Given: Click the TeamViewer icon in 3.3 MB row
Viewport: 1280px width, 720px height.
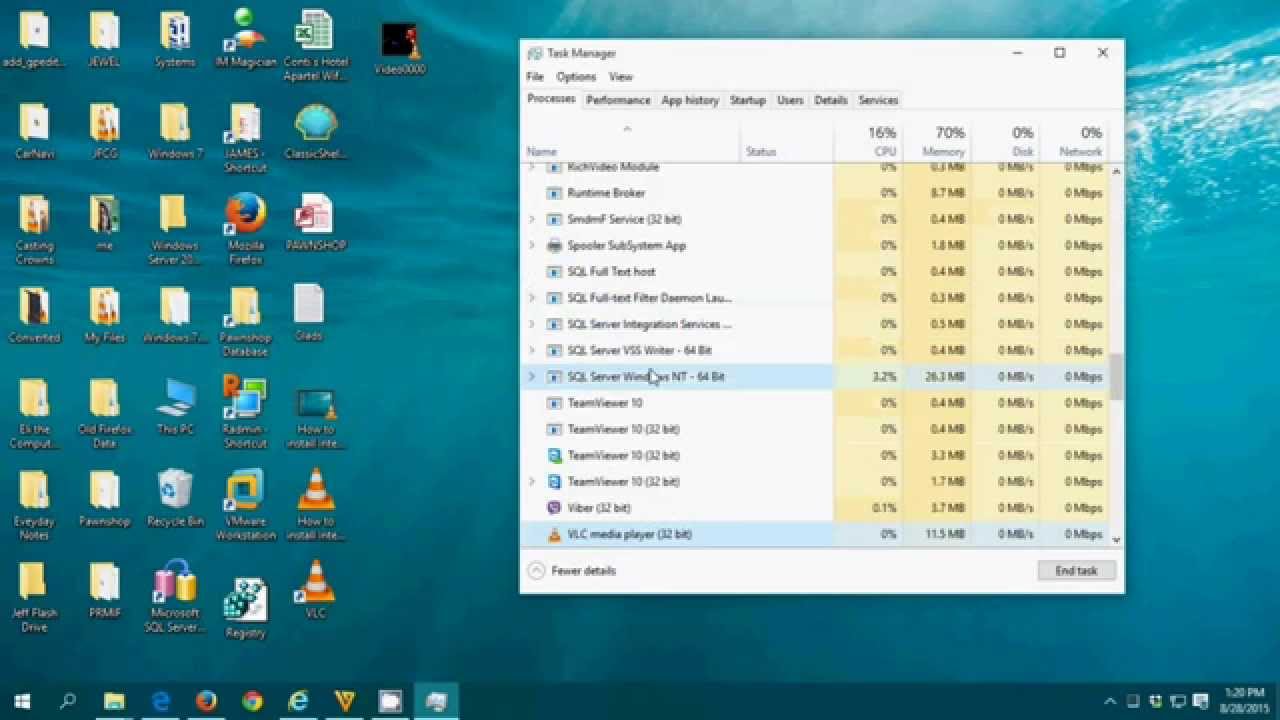Looking at the screenshot, I should [554, 455].
